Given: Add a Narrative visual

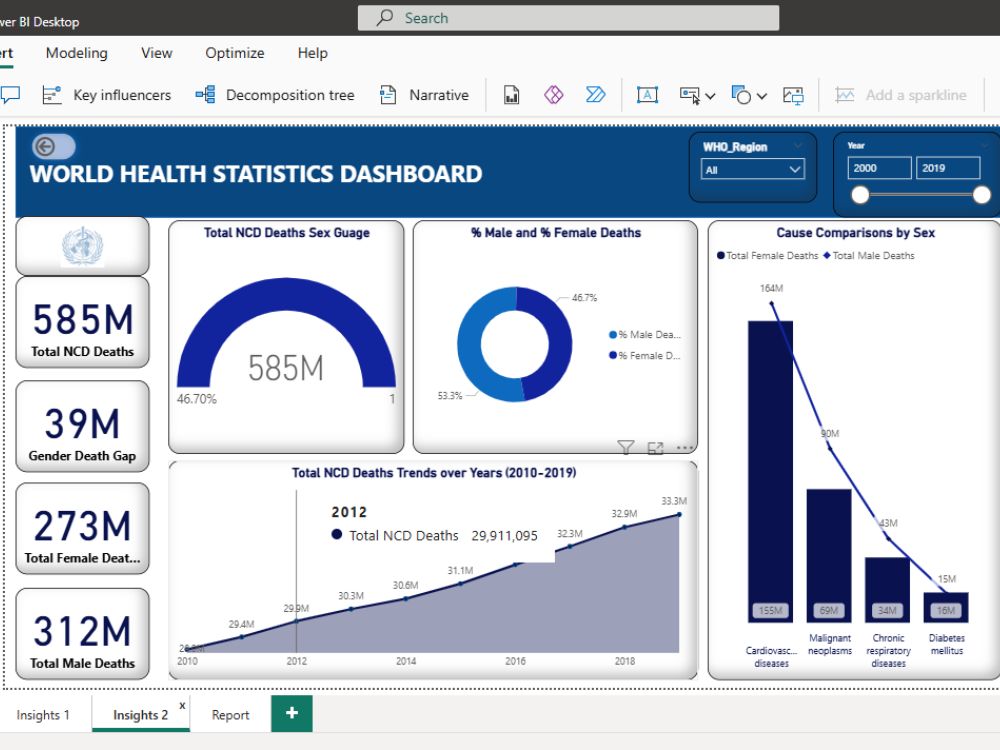Looking at the screenshot, I should point(424,95).
